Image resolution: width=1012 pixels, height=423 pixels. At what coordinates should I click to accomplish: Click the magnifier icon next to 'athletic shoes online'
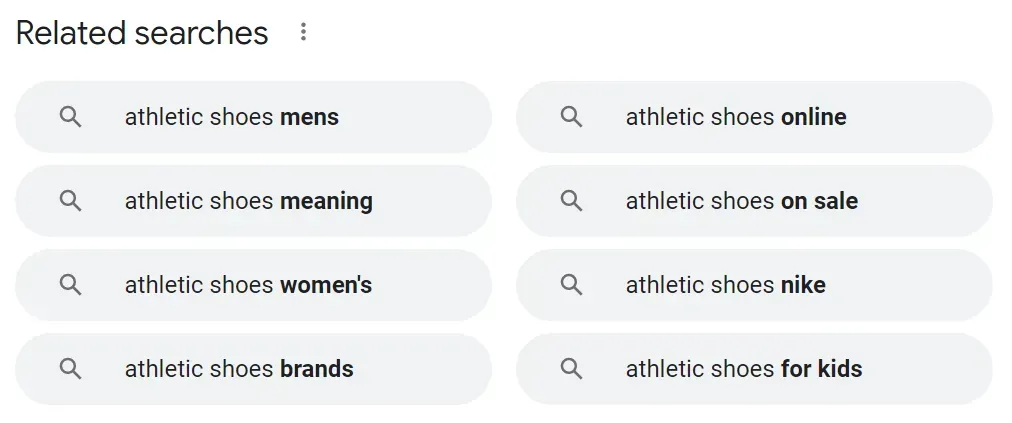click(x=571, y=117)
